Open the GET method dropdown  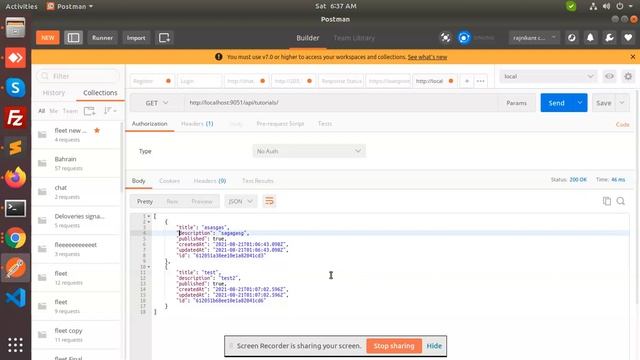point(157,103)
